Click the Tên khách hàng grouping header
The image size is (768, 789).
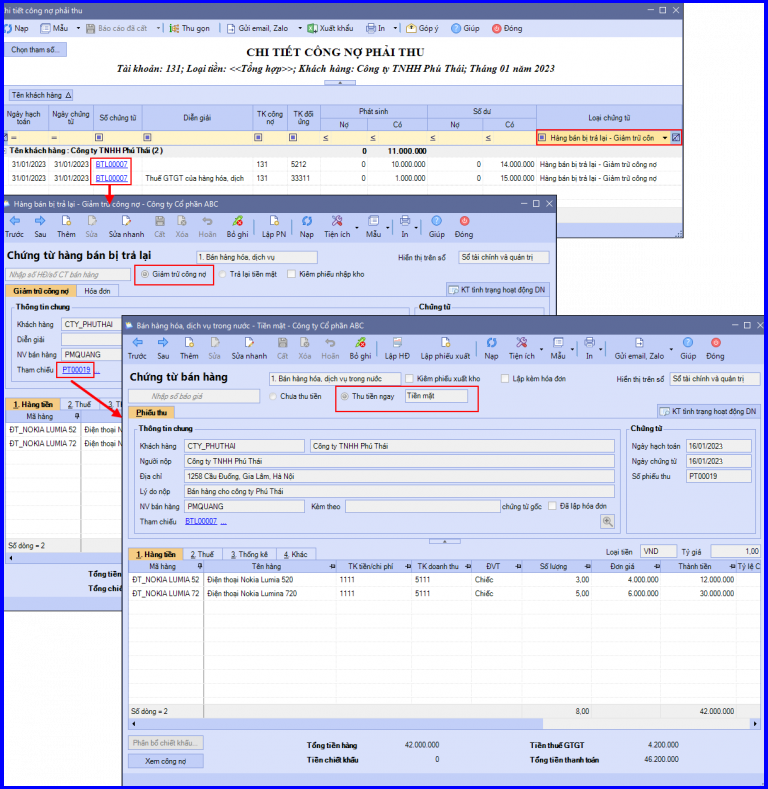[41, 95]
